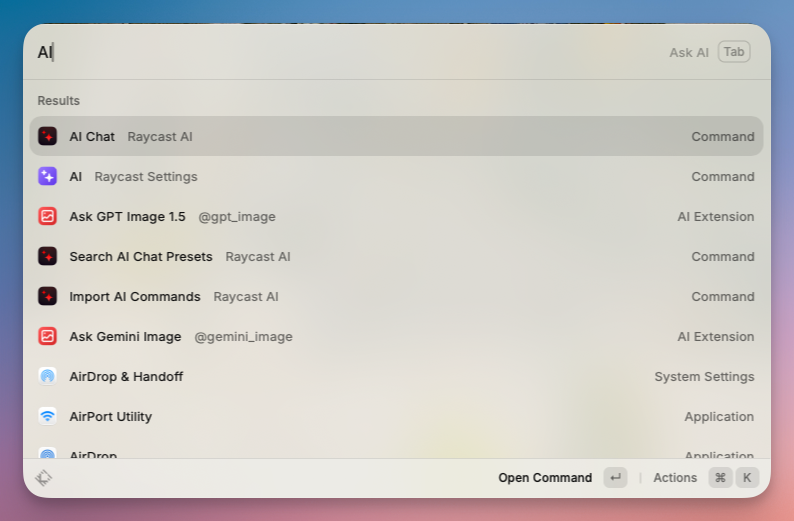Click the Ask AI label
This screenshot has height=521, width=794.
[x=689, y=52]
